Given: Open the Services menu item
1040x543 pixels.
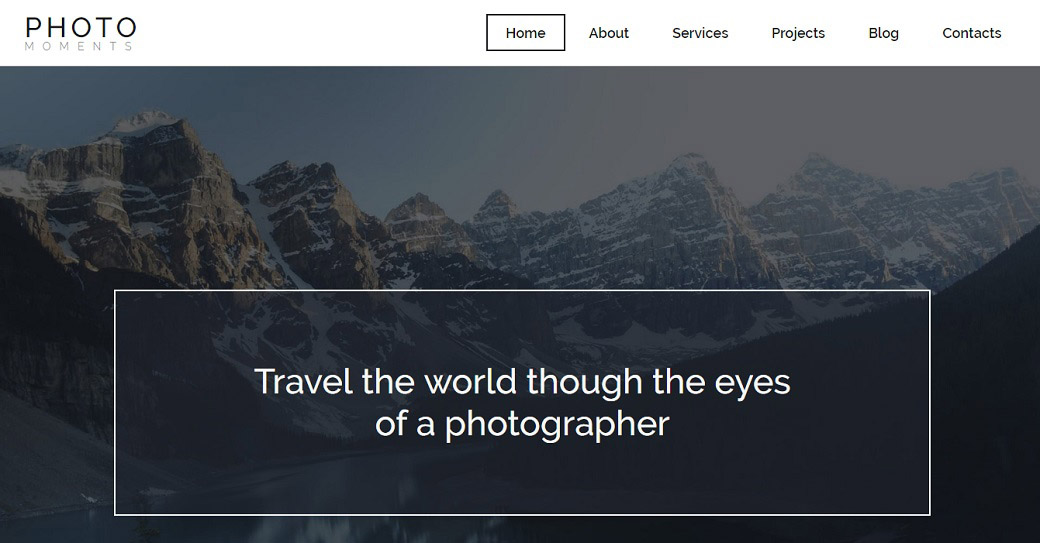Looking at the screenshot, I should pos(700,33).
